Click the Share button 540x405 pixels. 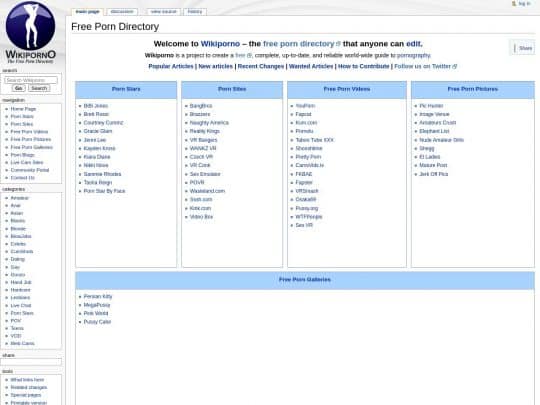coord(523,48)
